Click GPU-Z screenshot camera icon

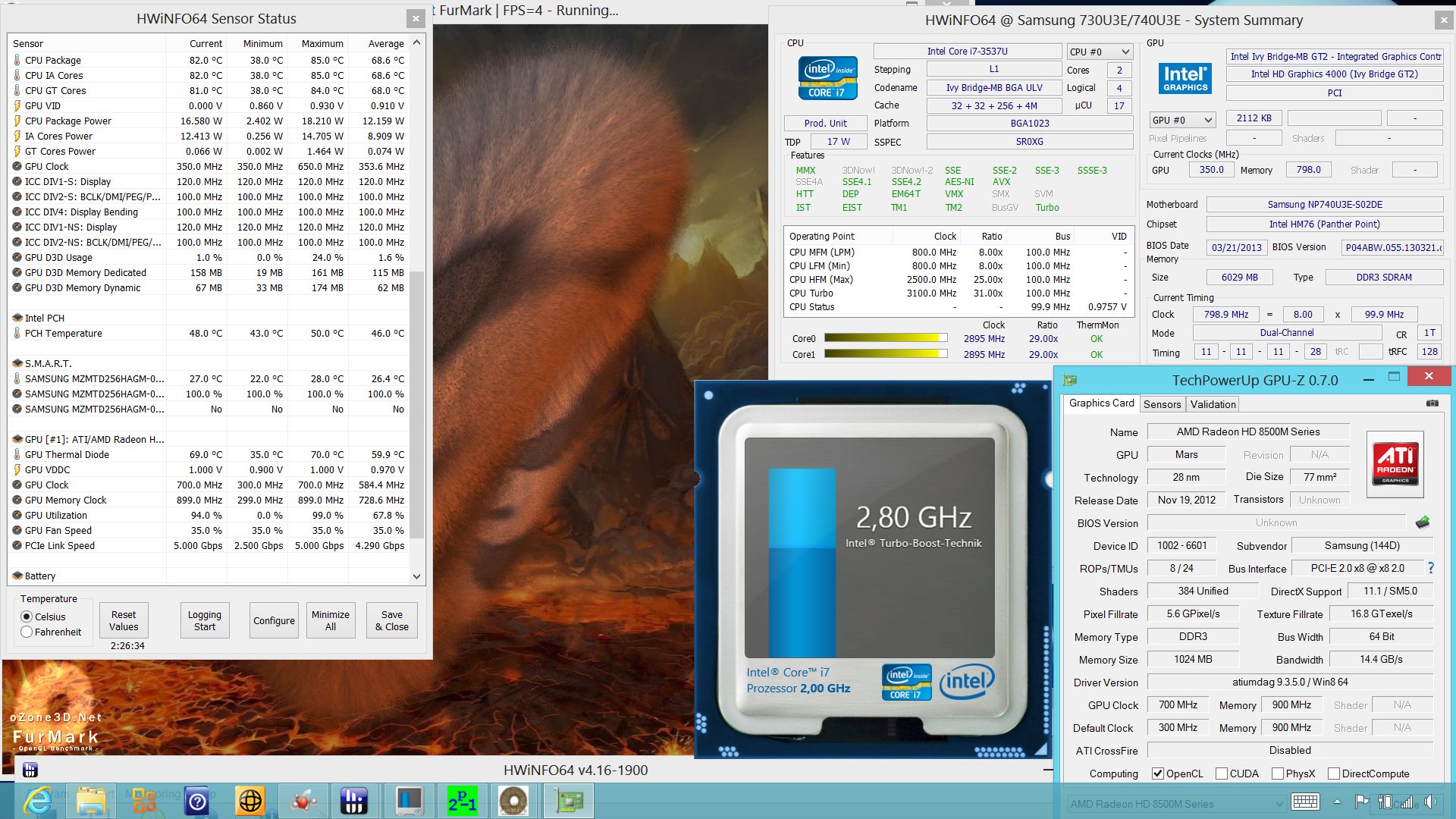[1432, 403]
